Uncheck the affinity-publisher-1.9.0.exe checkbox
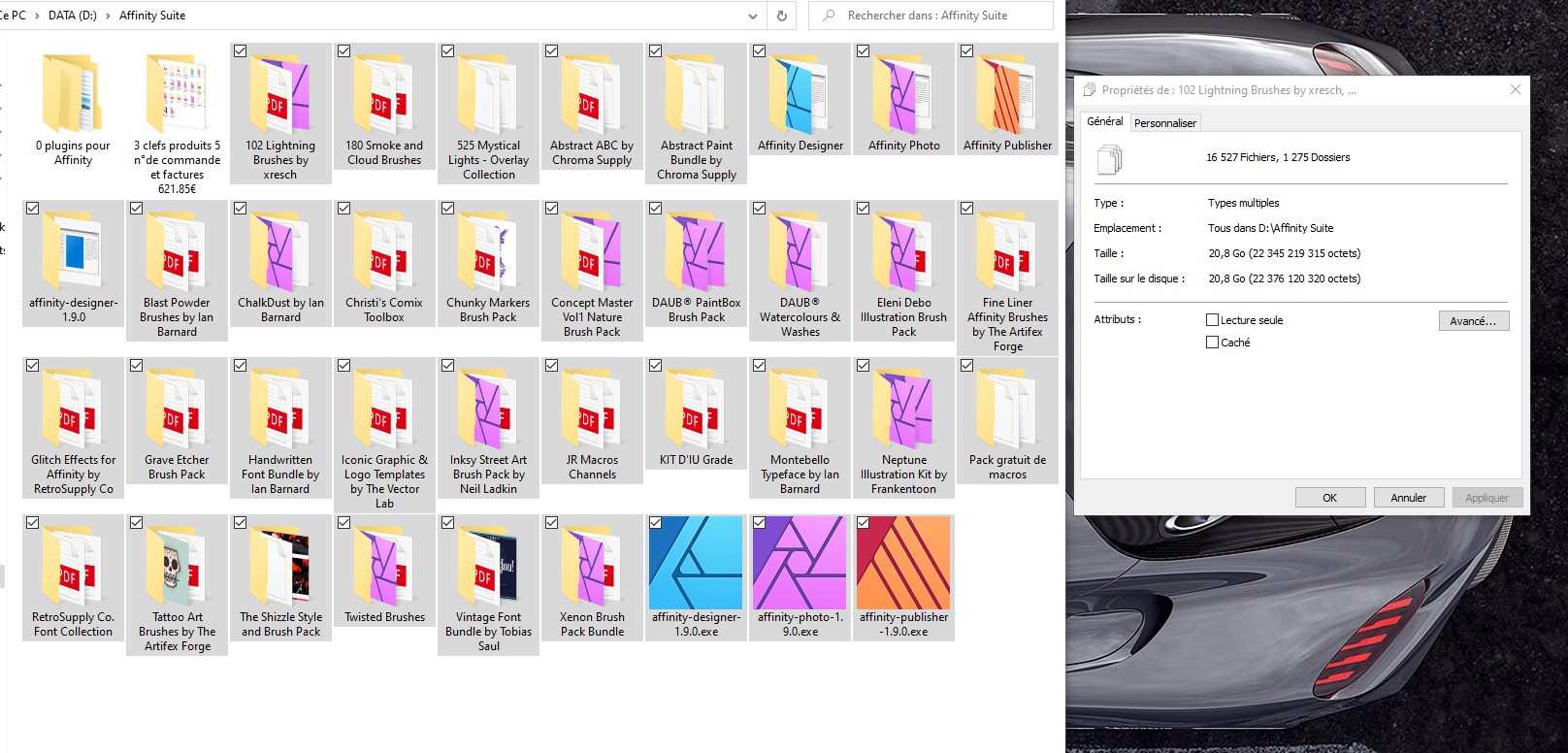This screenshot has height=753, width=1568. pos(864,523)
